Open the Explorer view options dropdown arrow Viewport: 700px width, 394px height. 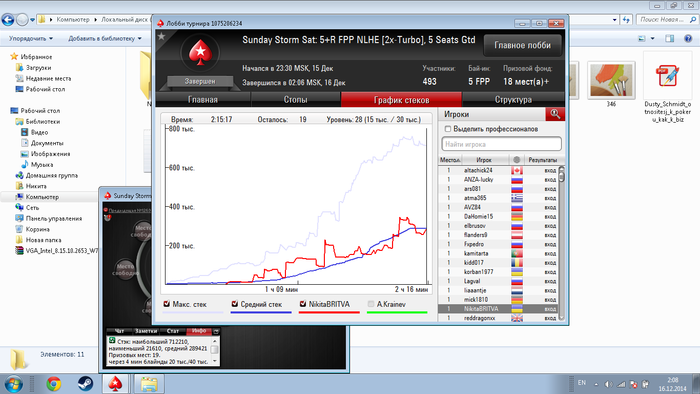click(652, 39)
